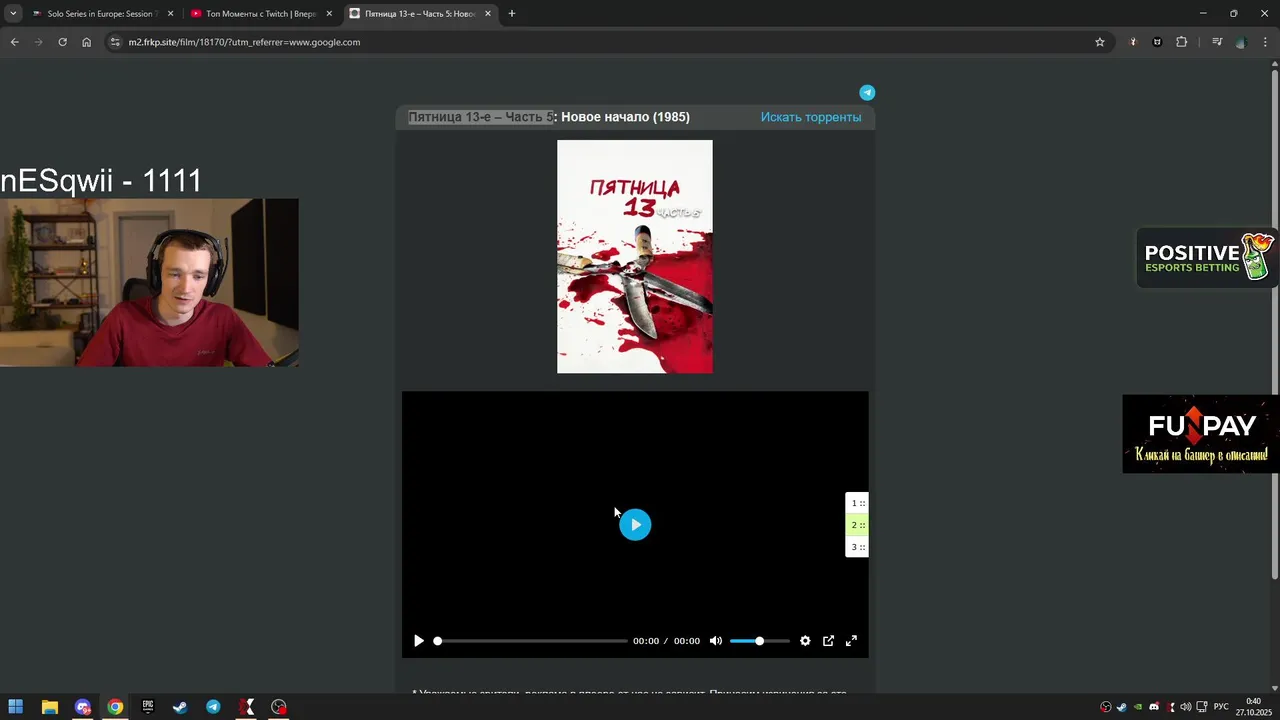Image resolution: width=1280 pixels, height=720 pixels.
Task: Mute the video player volume speaker
Action: (715, 641)
